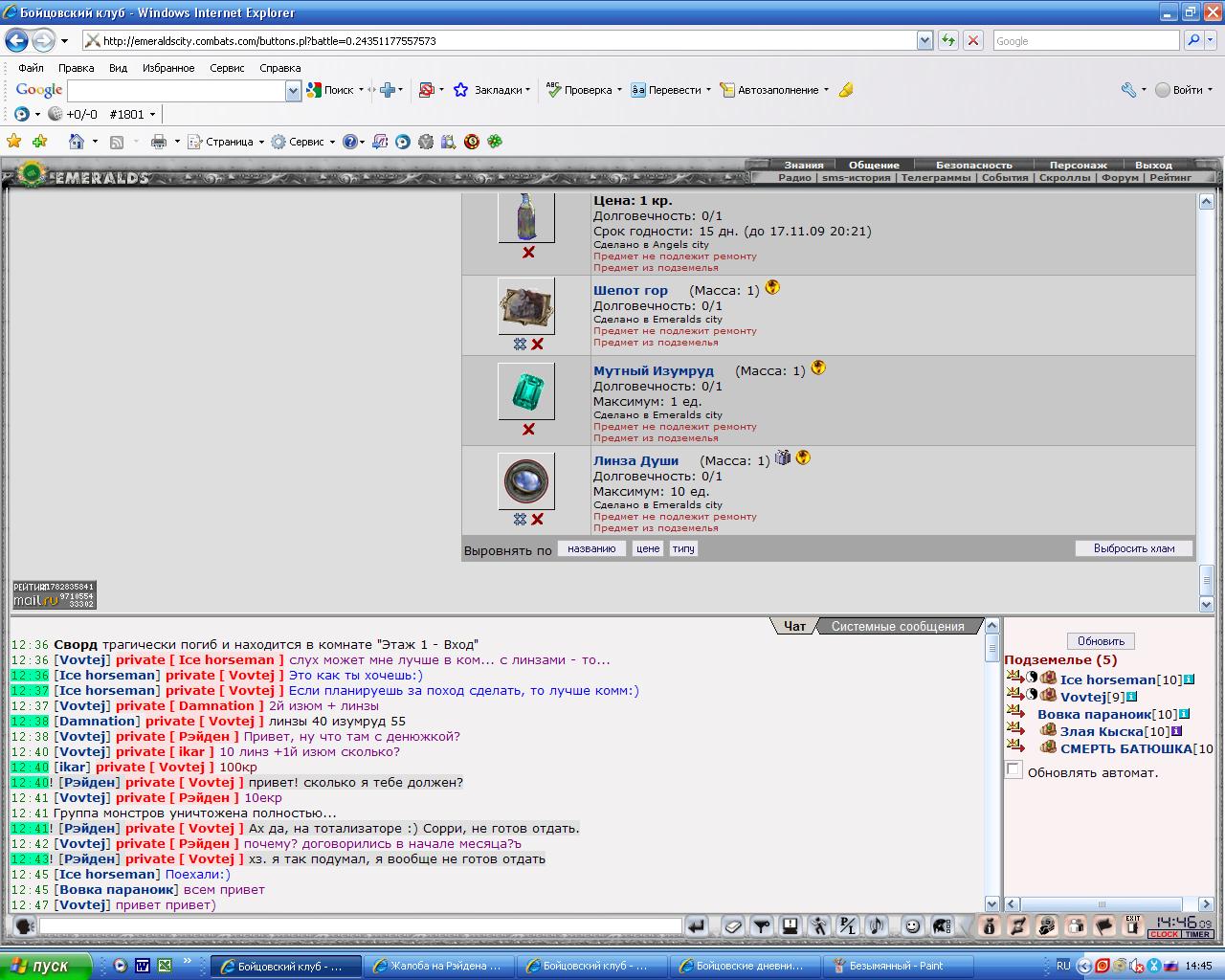
Task: Open the Windows пуск Start button
Action: (46, 966)
